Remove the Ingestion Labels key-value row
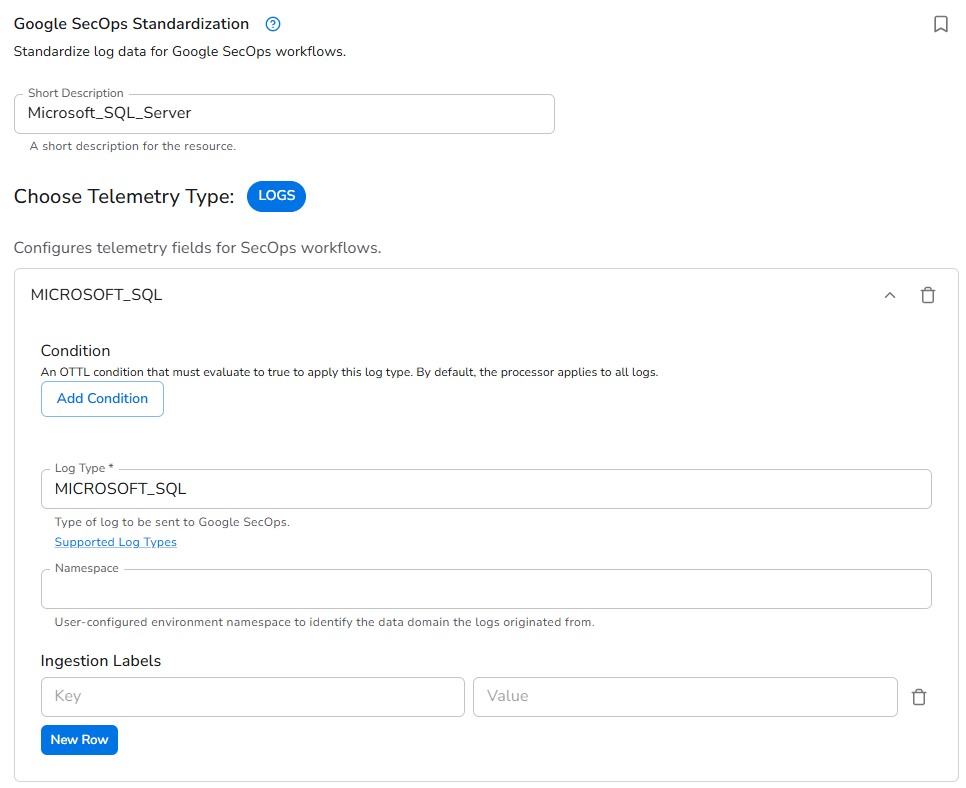The width and height of the screenshot is (966, 788). tap(919, 697)
